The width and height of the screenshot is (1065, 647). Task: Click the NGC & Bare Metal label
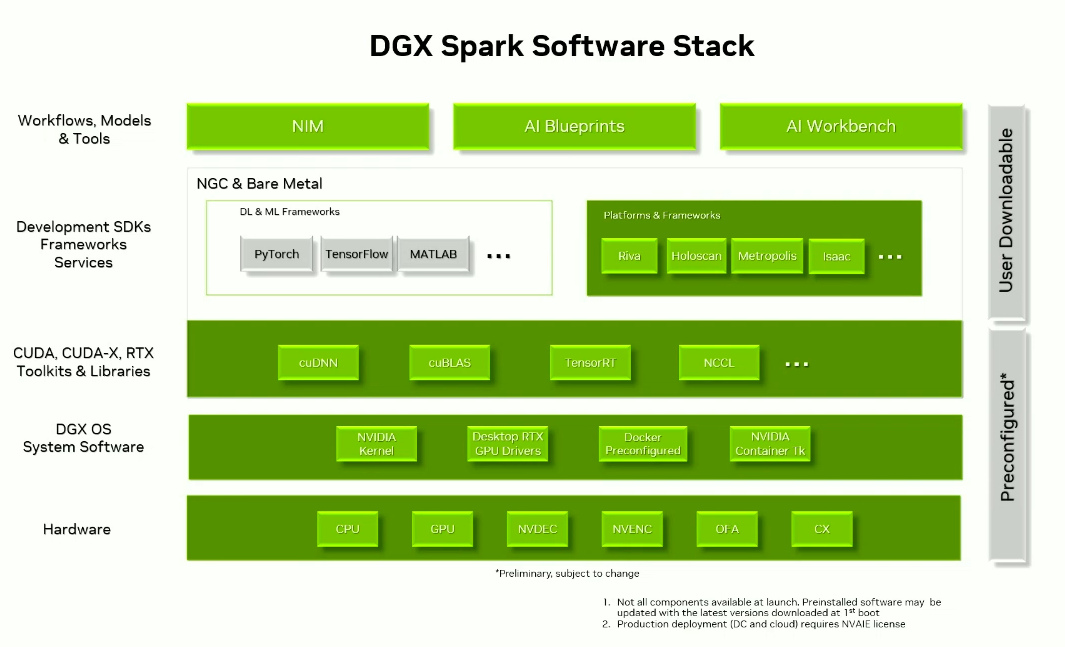(262, 184)
